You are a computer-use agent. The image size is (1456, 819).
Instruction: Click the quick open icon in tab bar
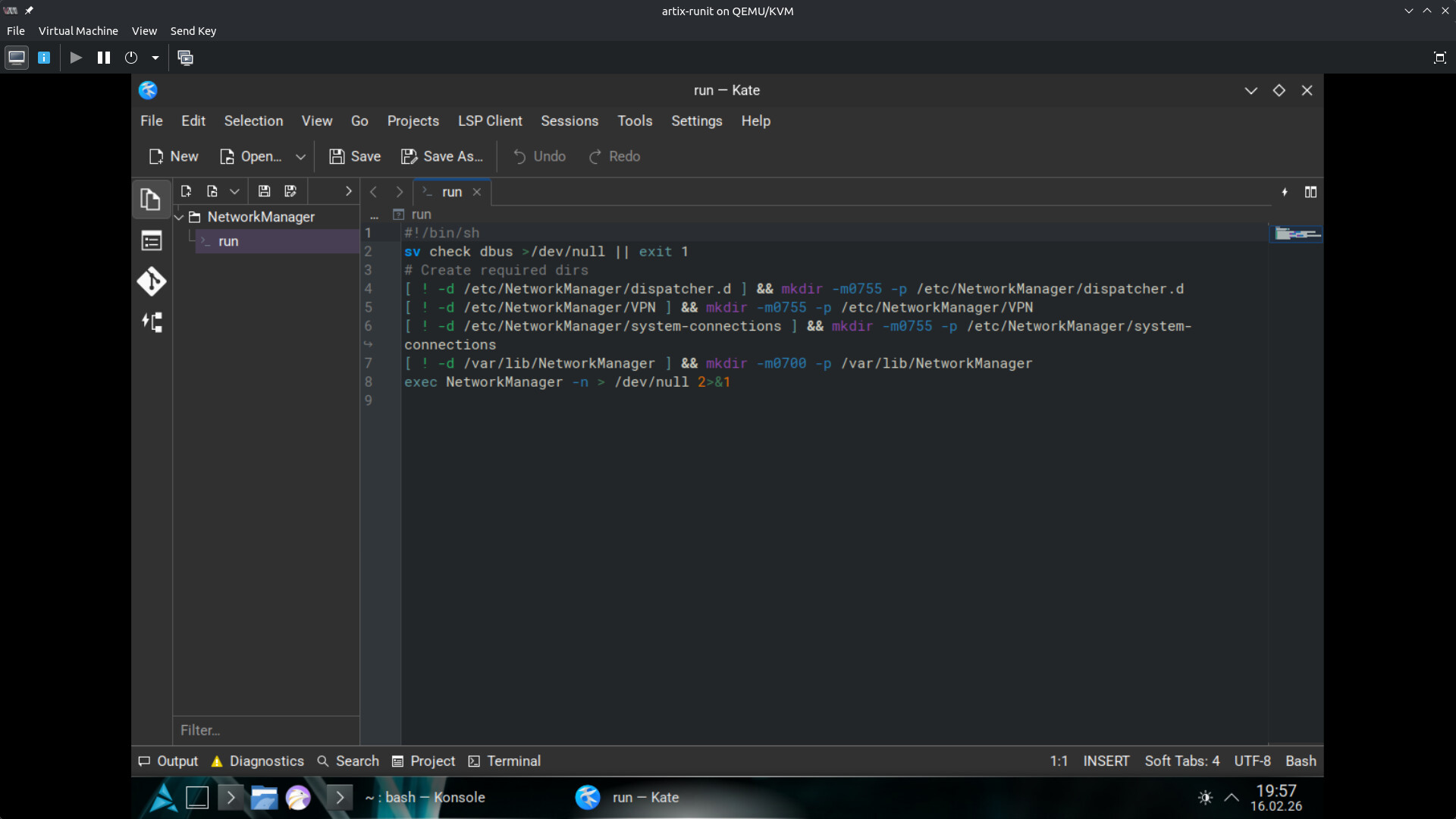[x=1285, y=192]
